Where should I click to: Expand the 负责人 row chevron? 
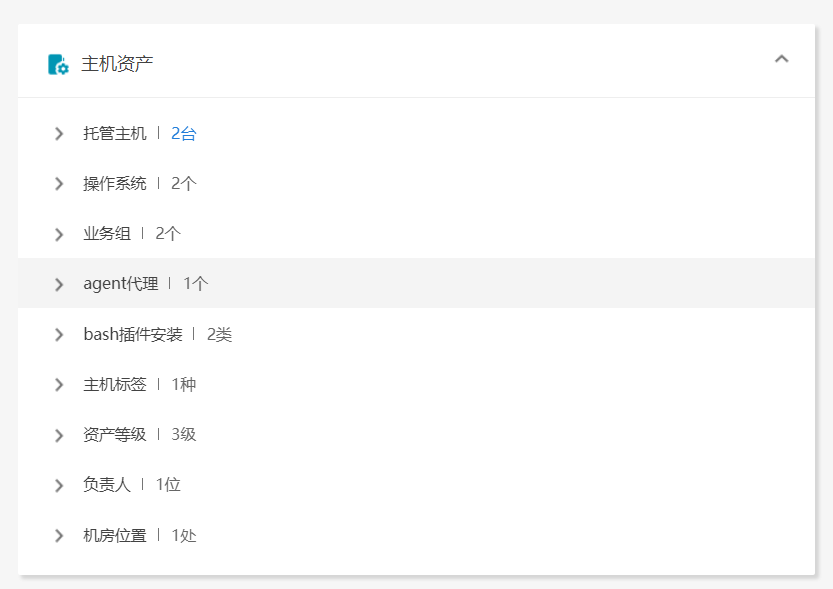[x=59, y=485]
